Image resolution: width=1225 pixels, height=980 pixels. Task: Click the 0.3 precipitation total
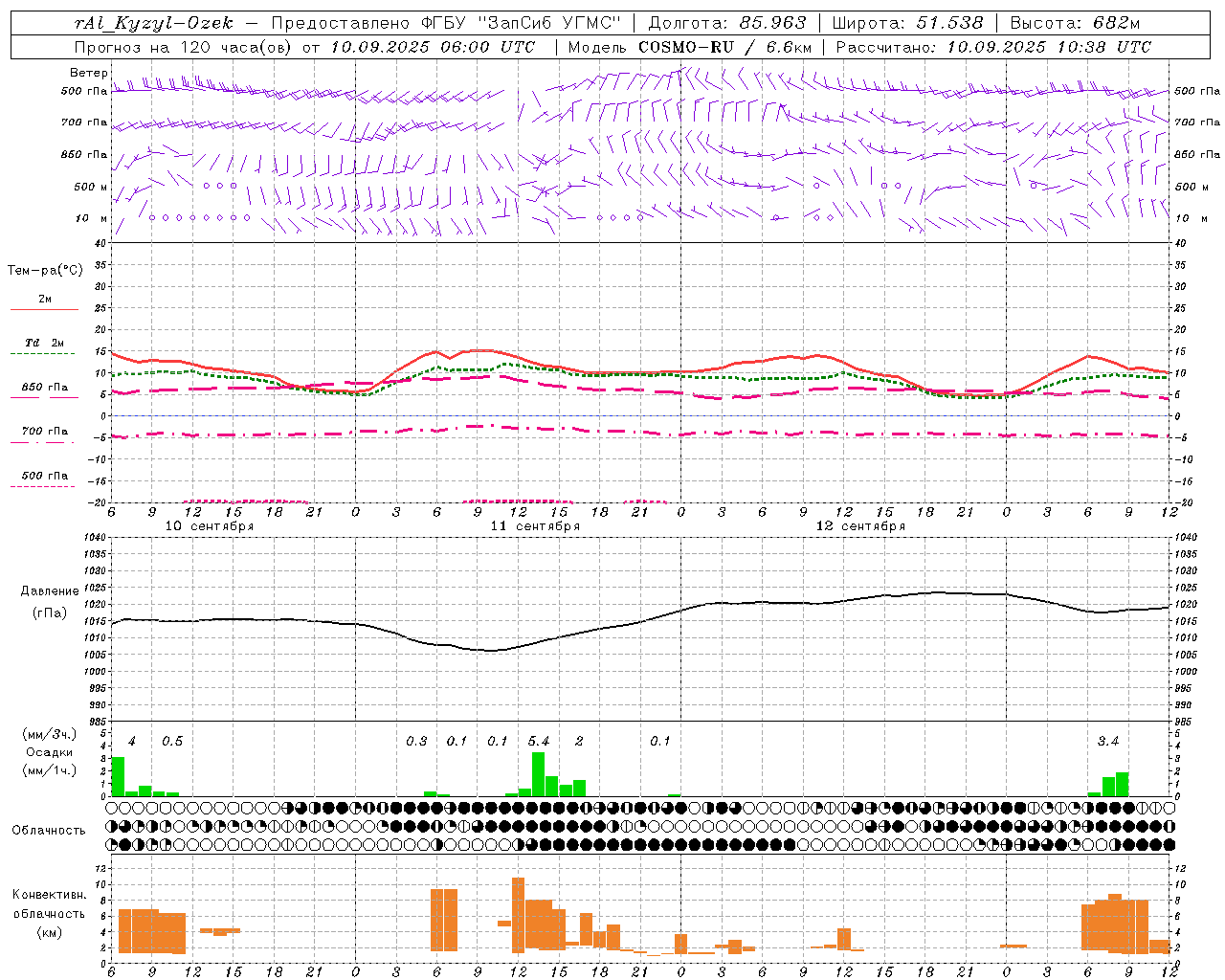416,742
